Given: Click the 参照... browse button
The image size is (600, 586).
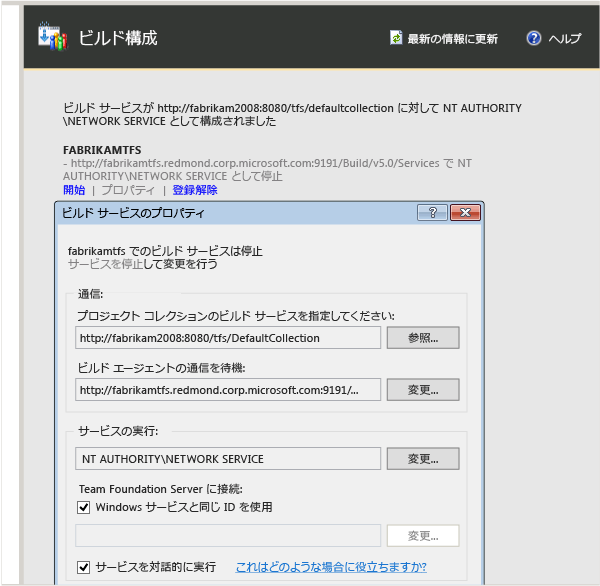Looking at the screenshot, I should [x=423, y=338].
